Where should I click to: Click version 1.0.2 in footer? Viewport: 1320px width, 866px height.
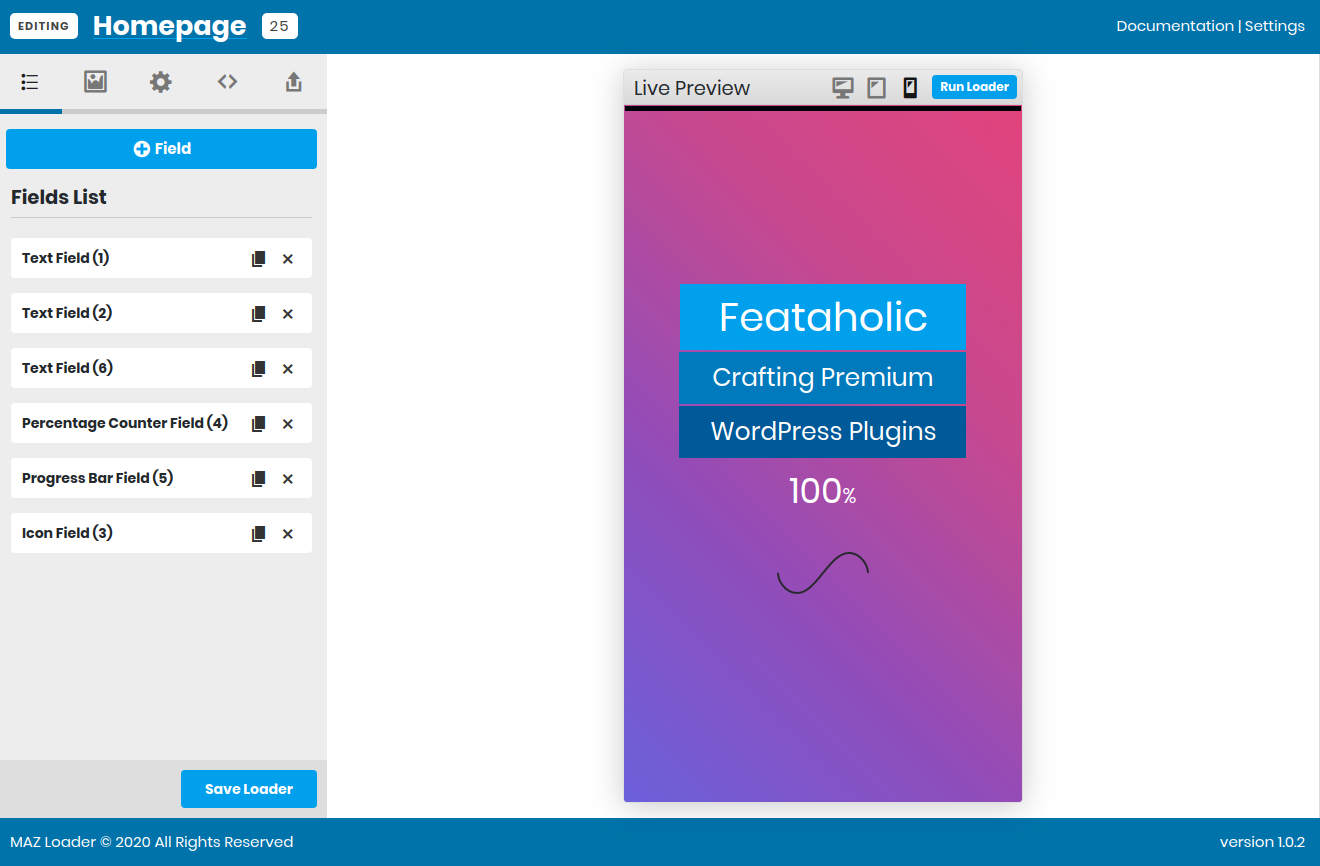(1262, 842)
